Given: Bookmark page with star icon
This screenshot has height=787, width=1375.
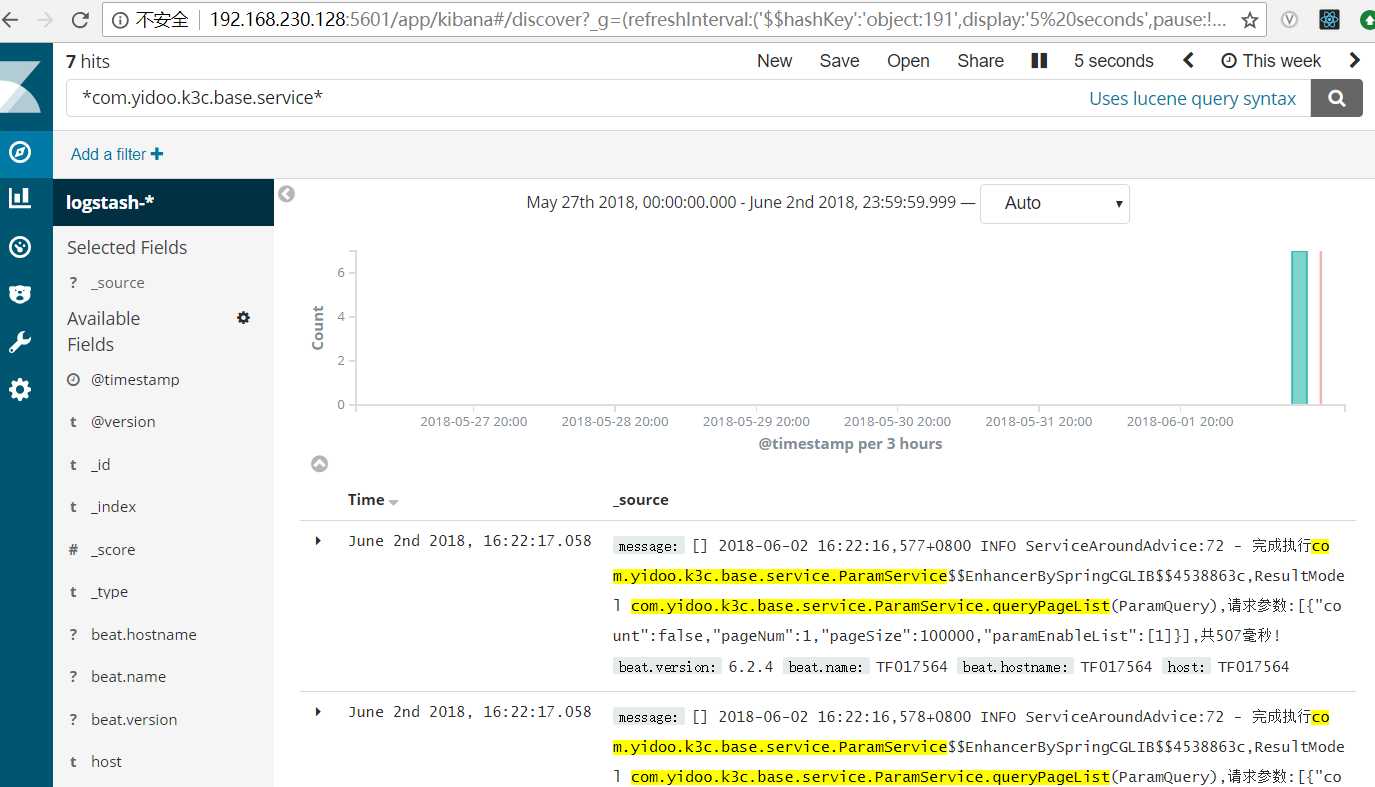Looking at the screenshot, I should click(x=1250, y=20).
